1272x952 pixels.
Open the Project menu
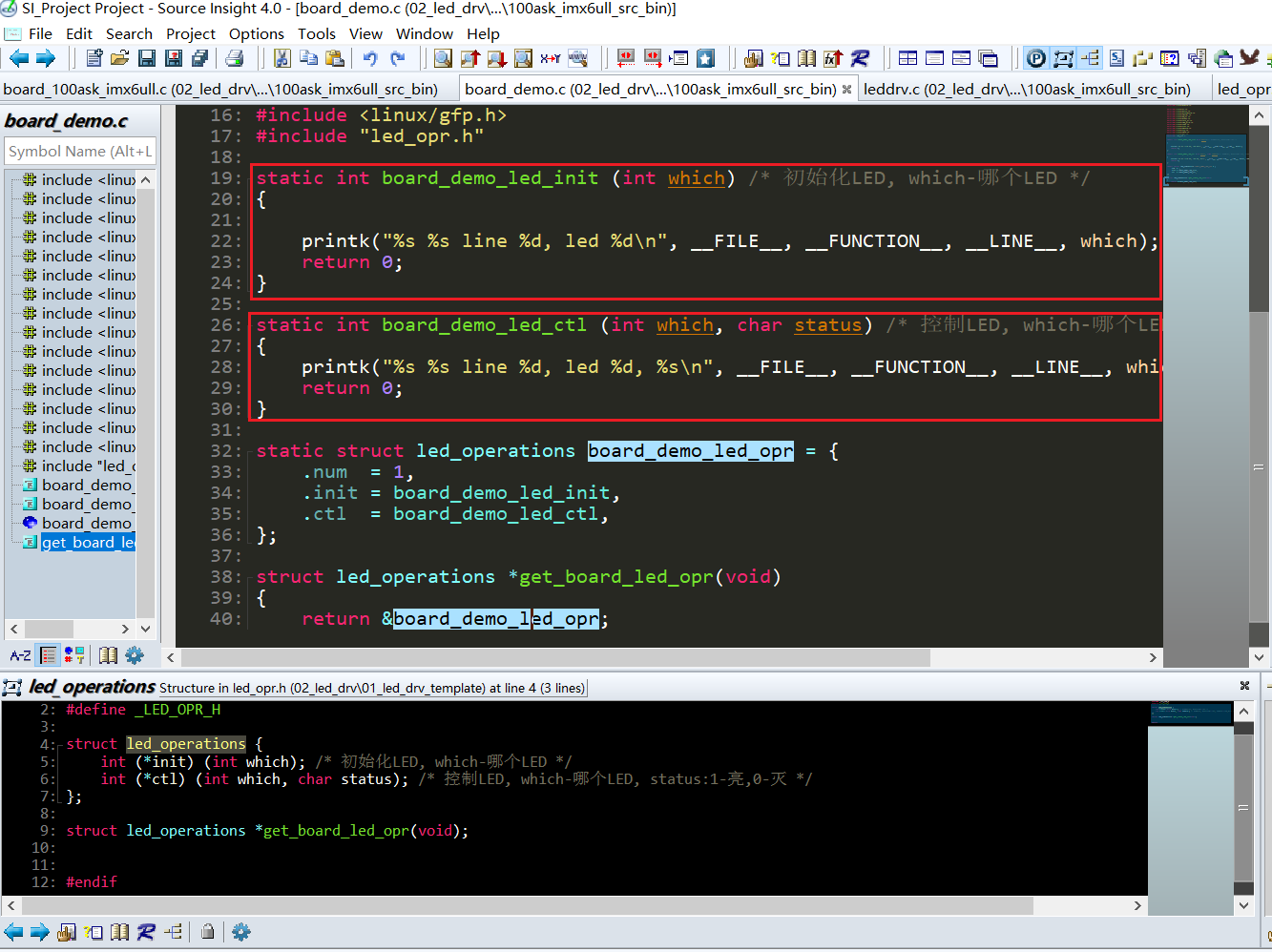coord(191,33)
